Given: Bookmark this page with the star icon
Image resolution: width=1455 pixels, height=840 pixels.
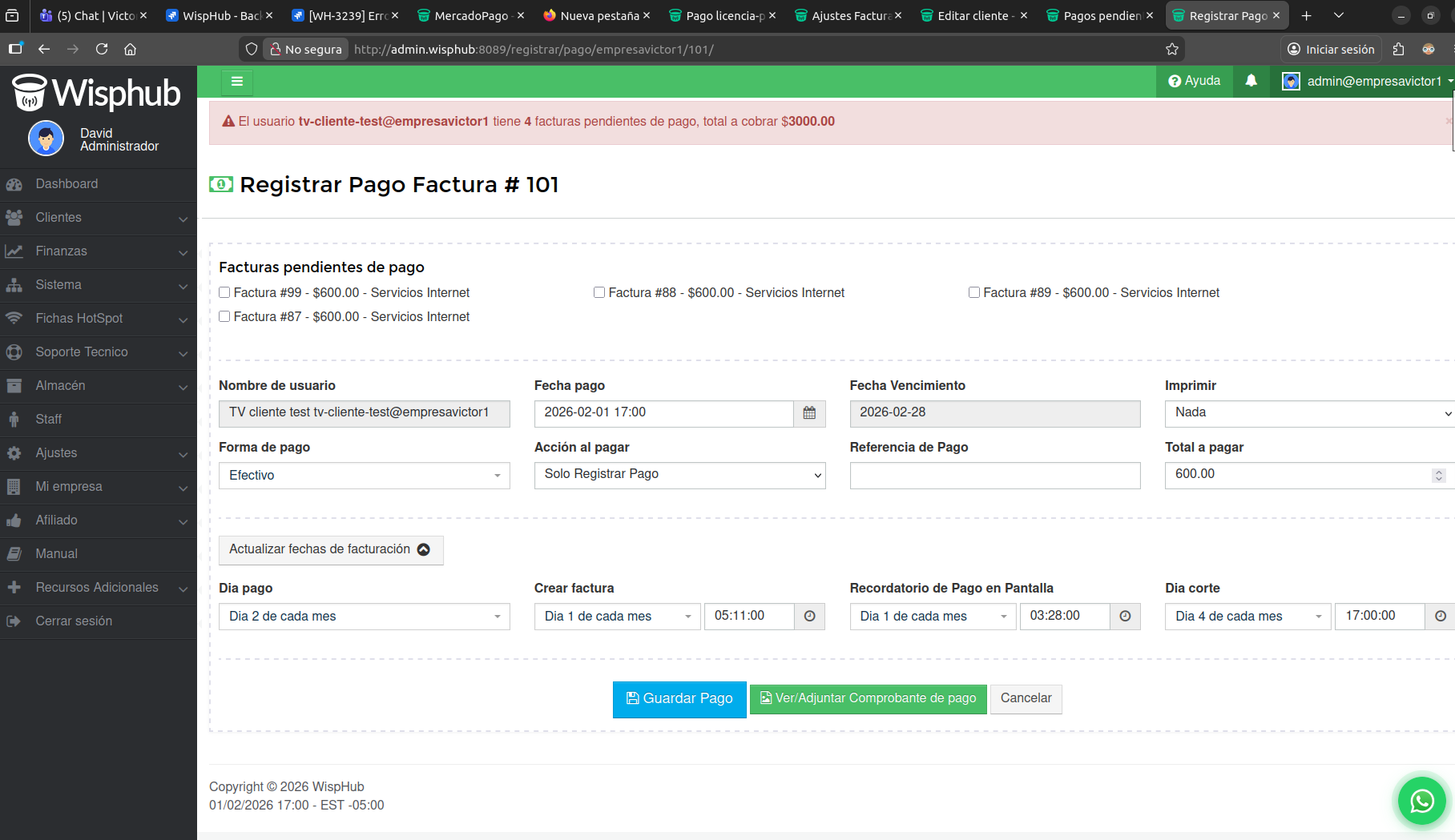Looking at the screenshot, I should pyautogui.click(x=1171, y=50).
